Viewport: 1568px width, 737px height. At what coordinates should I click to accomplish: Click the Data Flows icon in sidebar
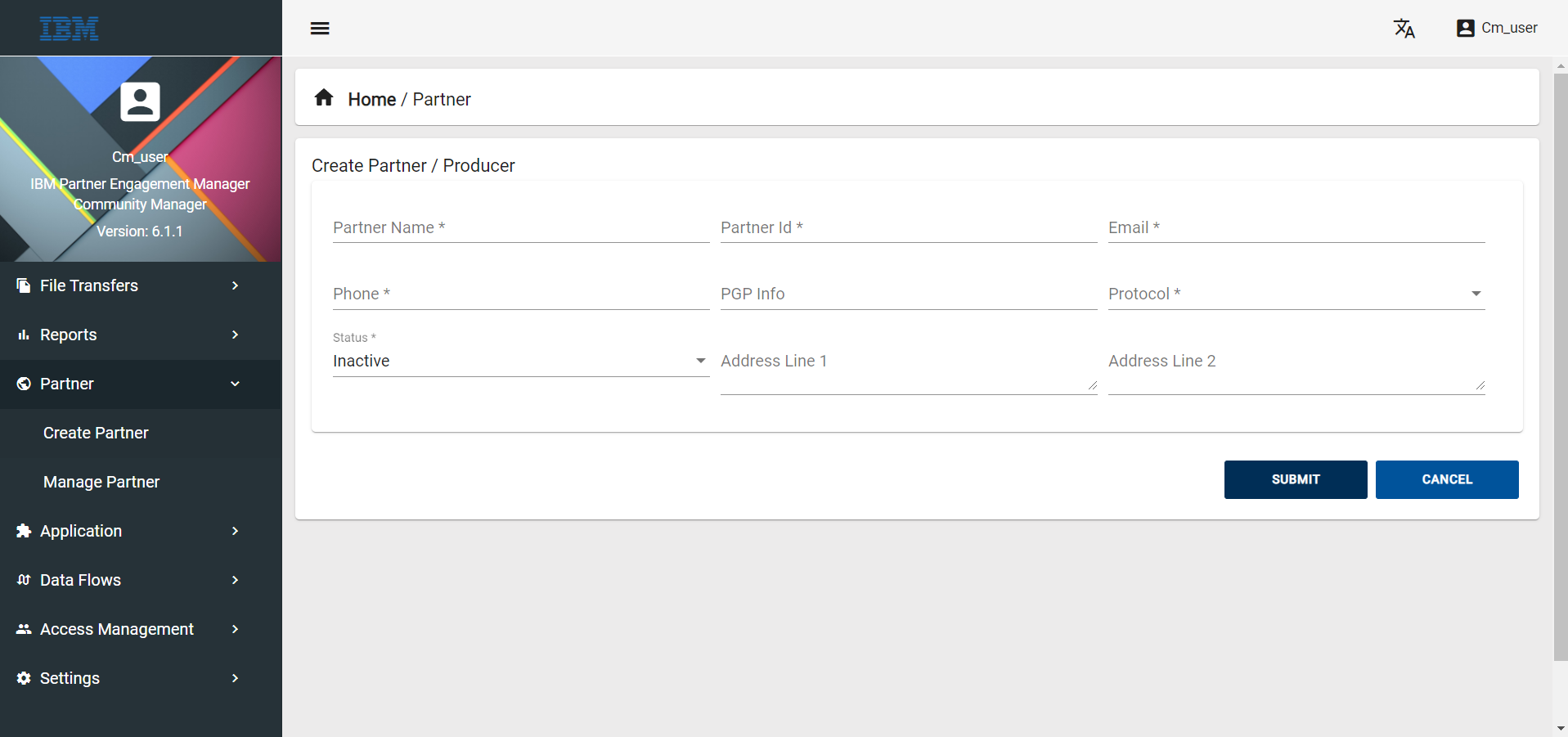point(24,580)
